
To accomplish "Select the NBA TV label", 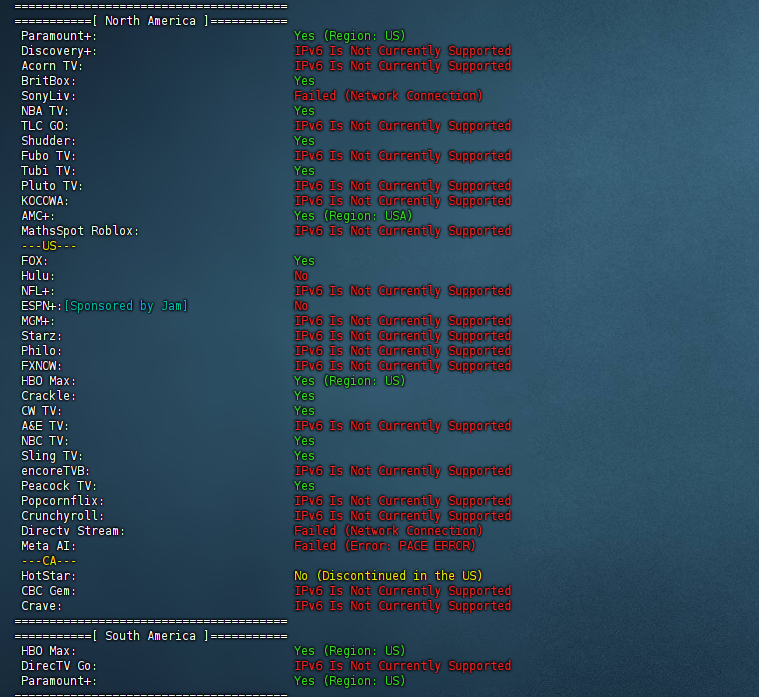I will click(45, 111).
